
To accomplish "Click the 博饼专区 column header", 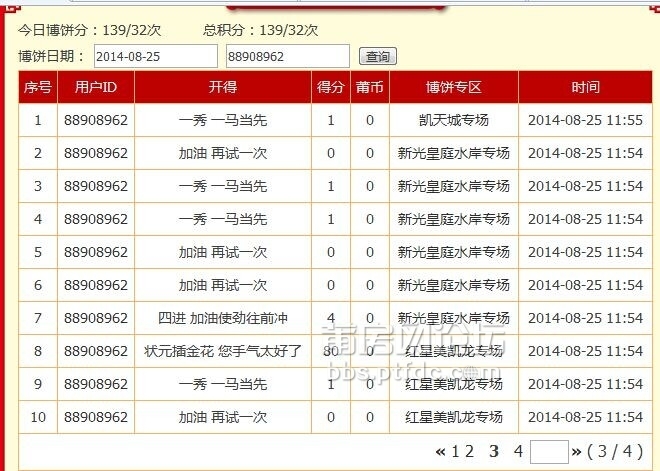I will point(454,87).
